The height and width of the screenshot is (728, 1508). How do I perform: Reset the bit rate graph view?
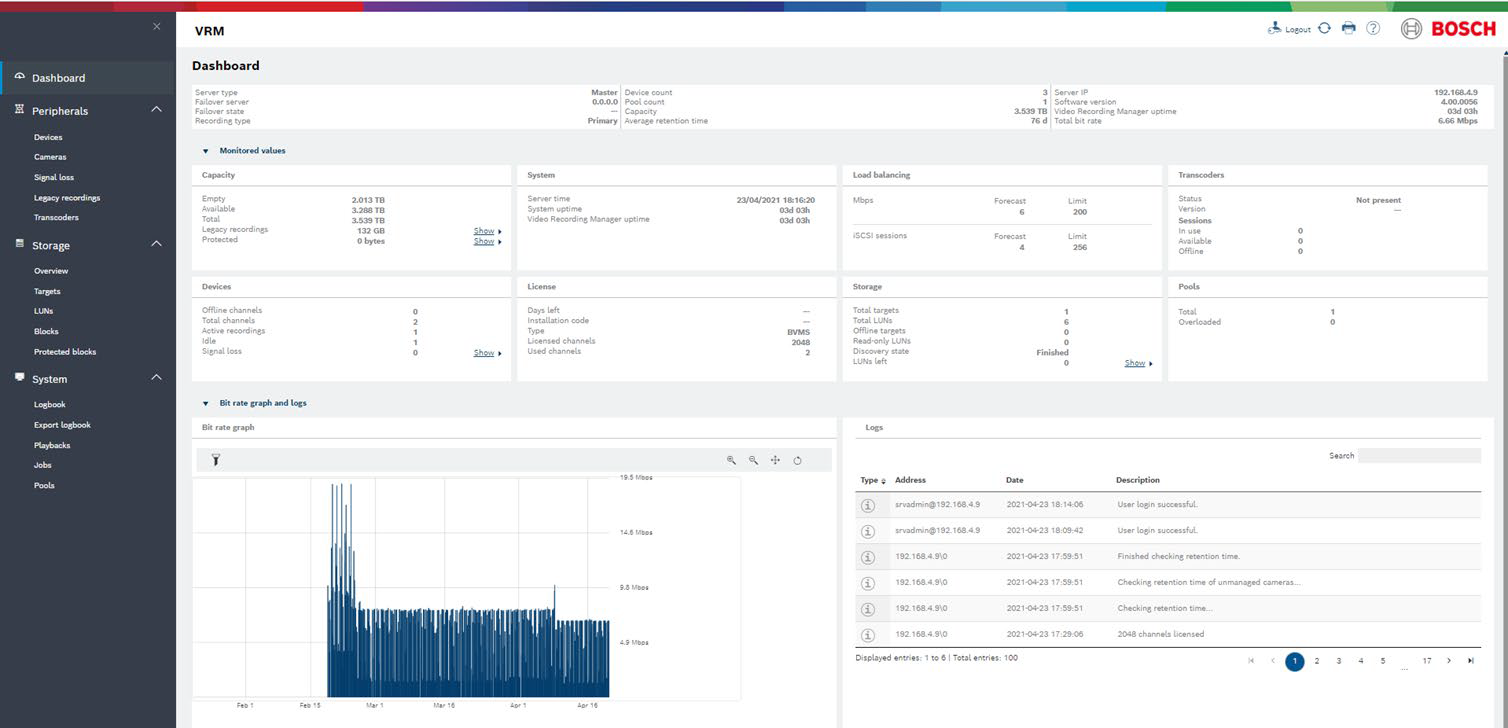(797, 460)
